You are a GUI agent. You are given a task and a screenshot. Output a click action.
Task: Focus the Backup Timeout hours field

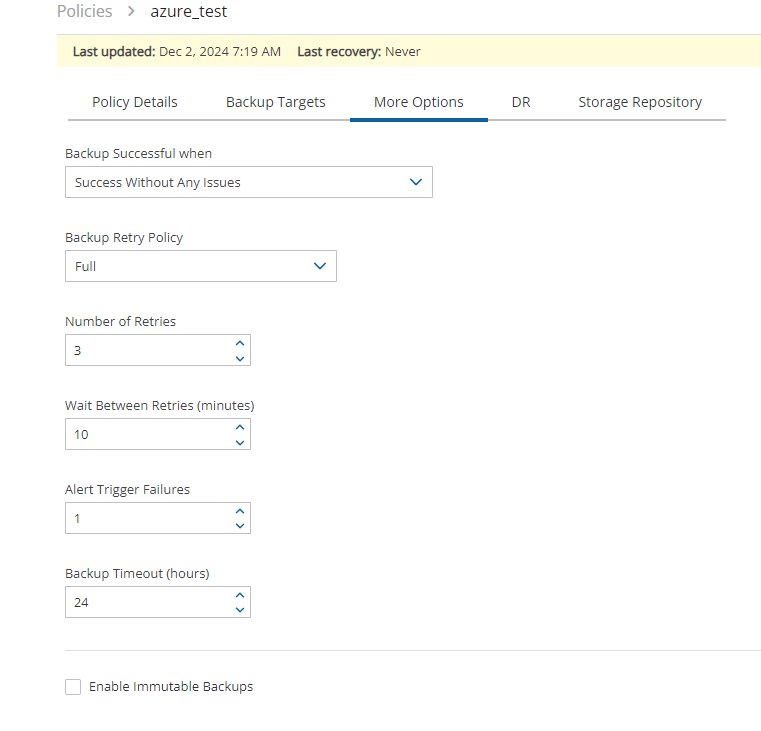point(145,602)
